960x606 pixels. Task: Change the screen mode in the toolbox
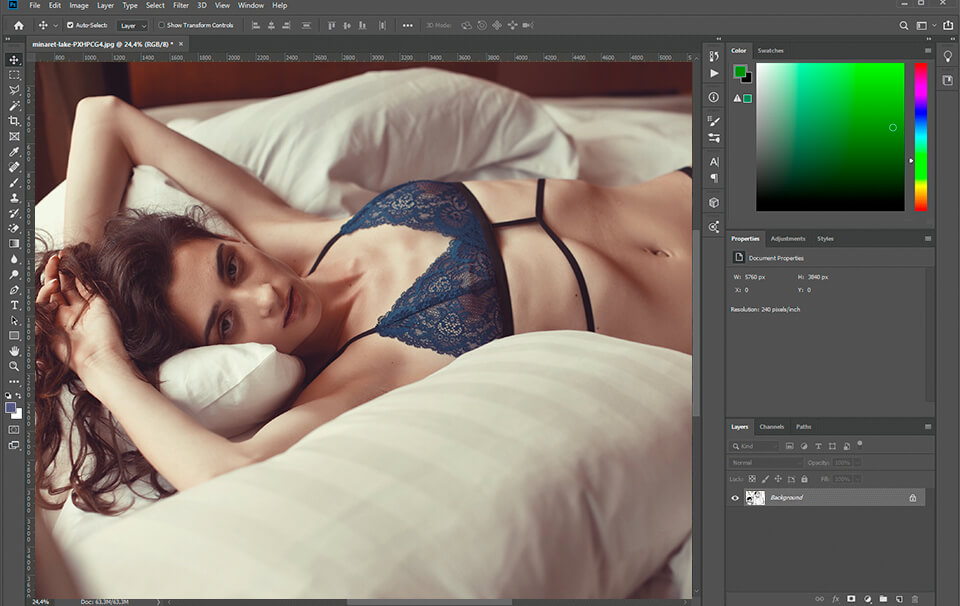pos(14,445)
